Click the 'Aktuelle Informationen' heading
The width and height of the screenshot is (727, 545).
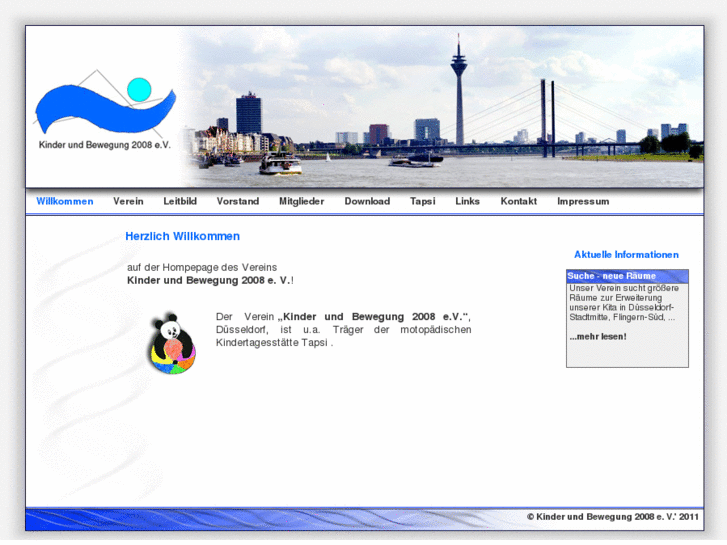(x=626, y=255)
